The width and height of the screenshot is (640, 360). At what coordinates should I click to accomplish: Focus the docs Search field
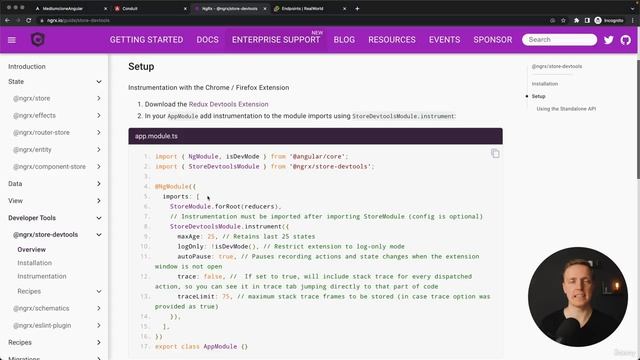click(559, 40)
